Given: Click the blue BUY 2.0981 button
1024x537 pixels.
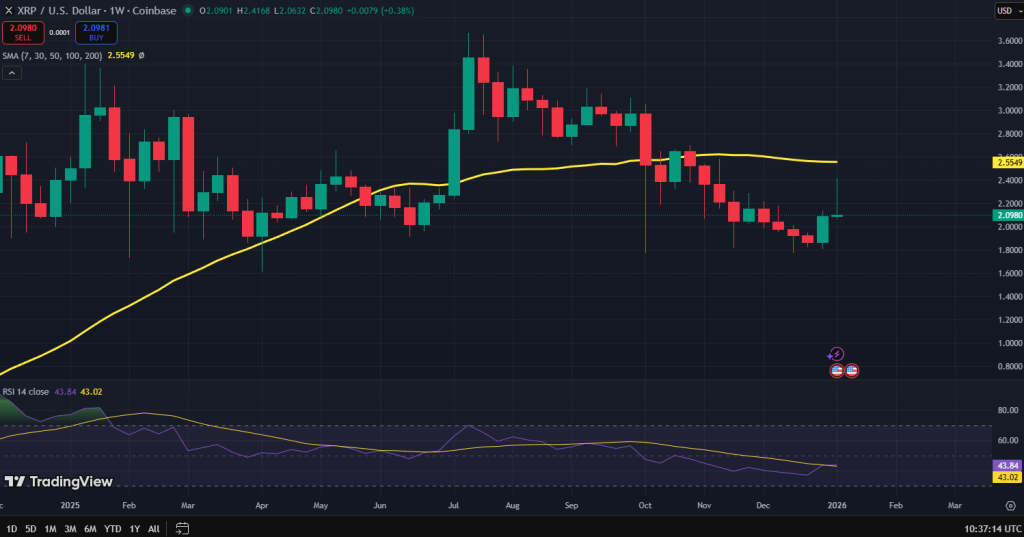Looking at the screenshot, I should pos(96,33).
